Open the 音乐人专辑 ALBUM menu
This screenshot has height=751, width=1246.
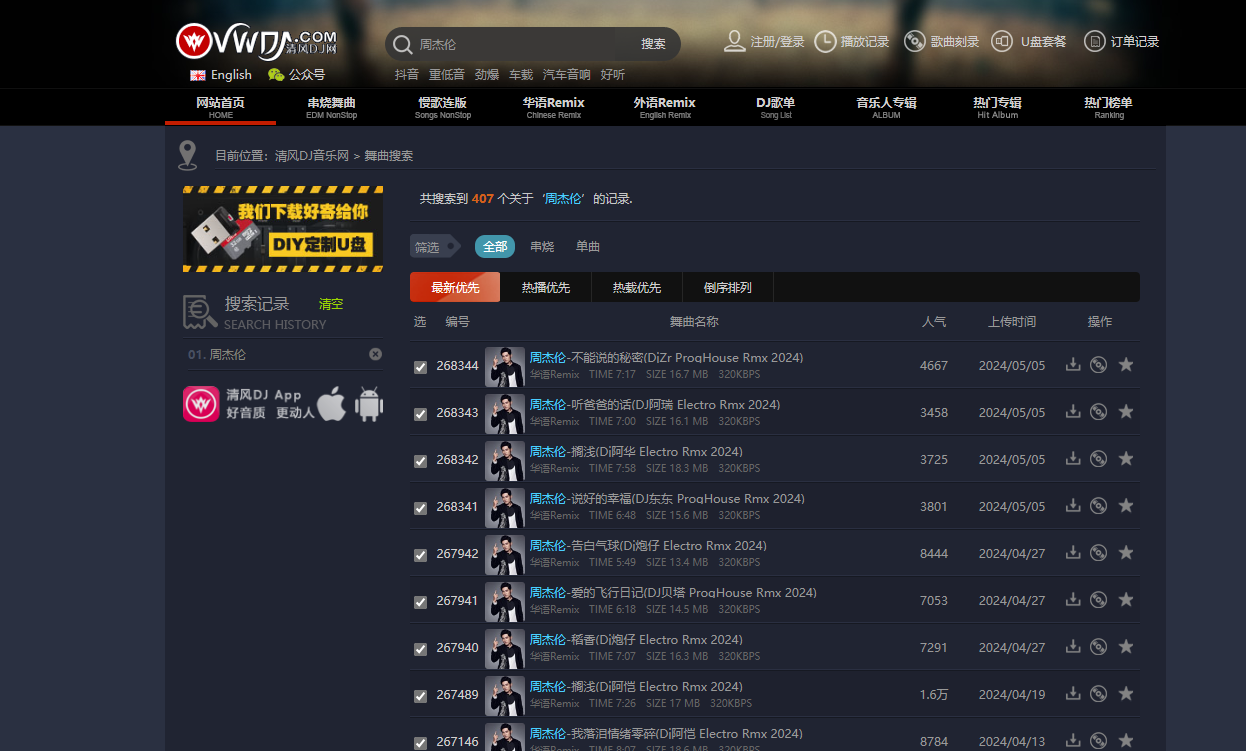(887, 107)
